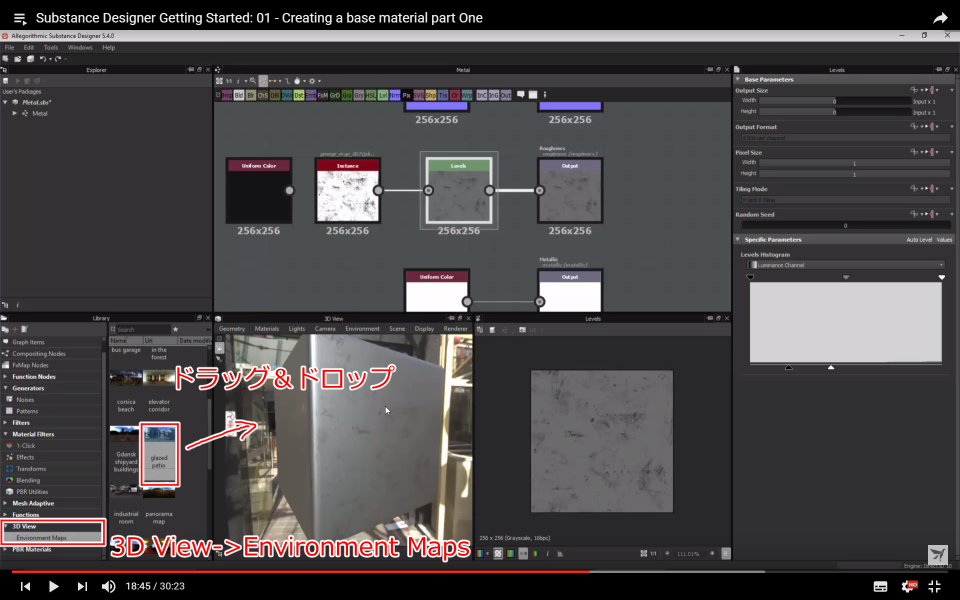Click the Library search field
The image size is (960, 600).
[143, 329]
